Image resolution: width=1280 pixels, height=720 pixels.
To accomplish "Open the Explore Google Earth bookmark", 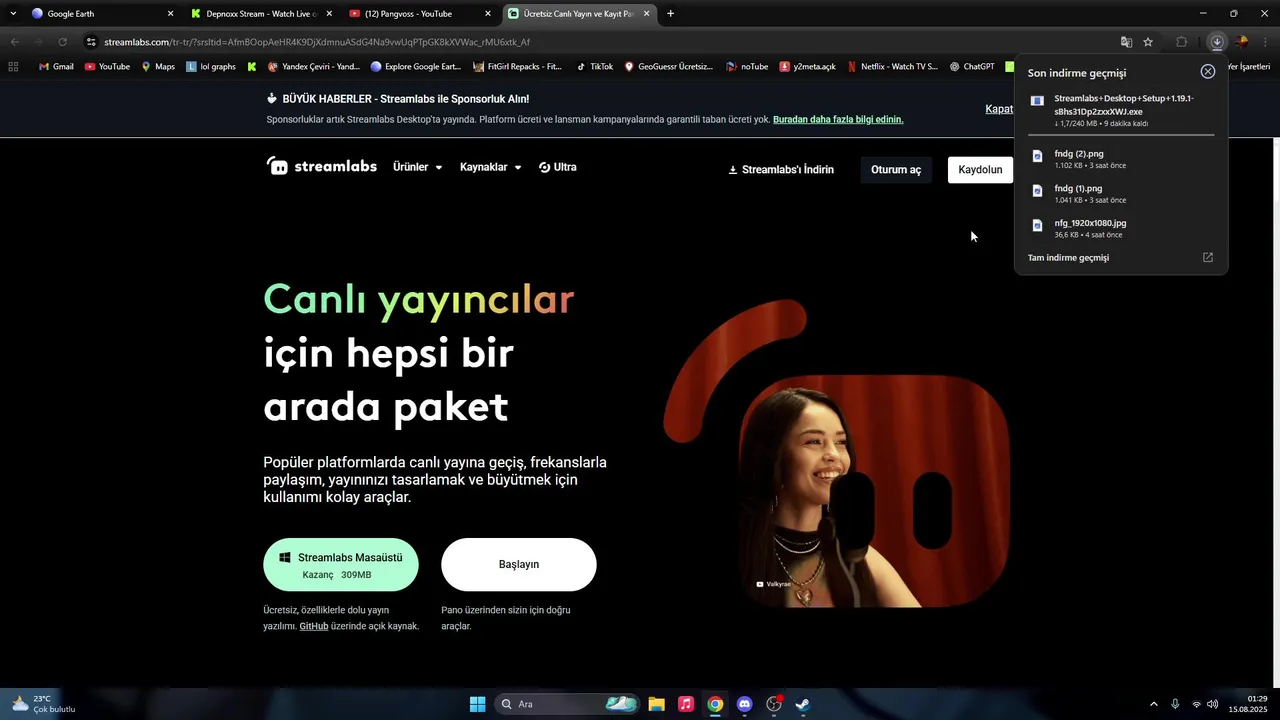I will 415,67.
